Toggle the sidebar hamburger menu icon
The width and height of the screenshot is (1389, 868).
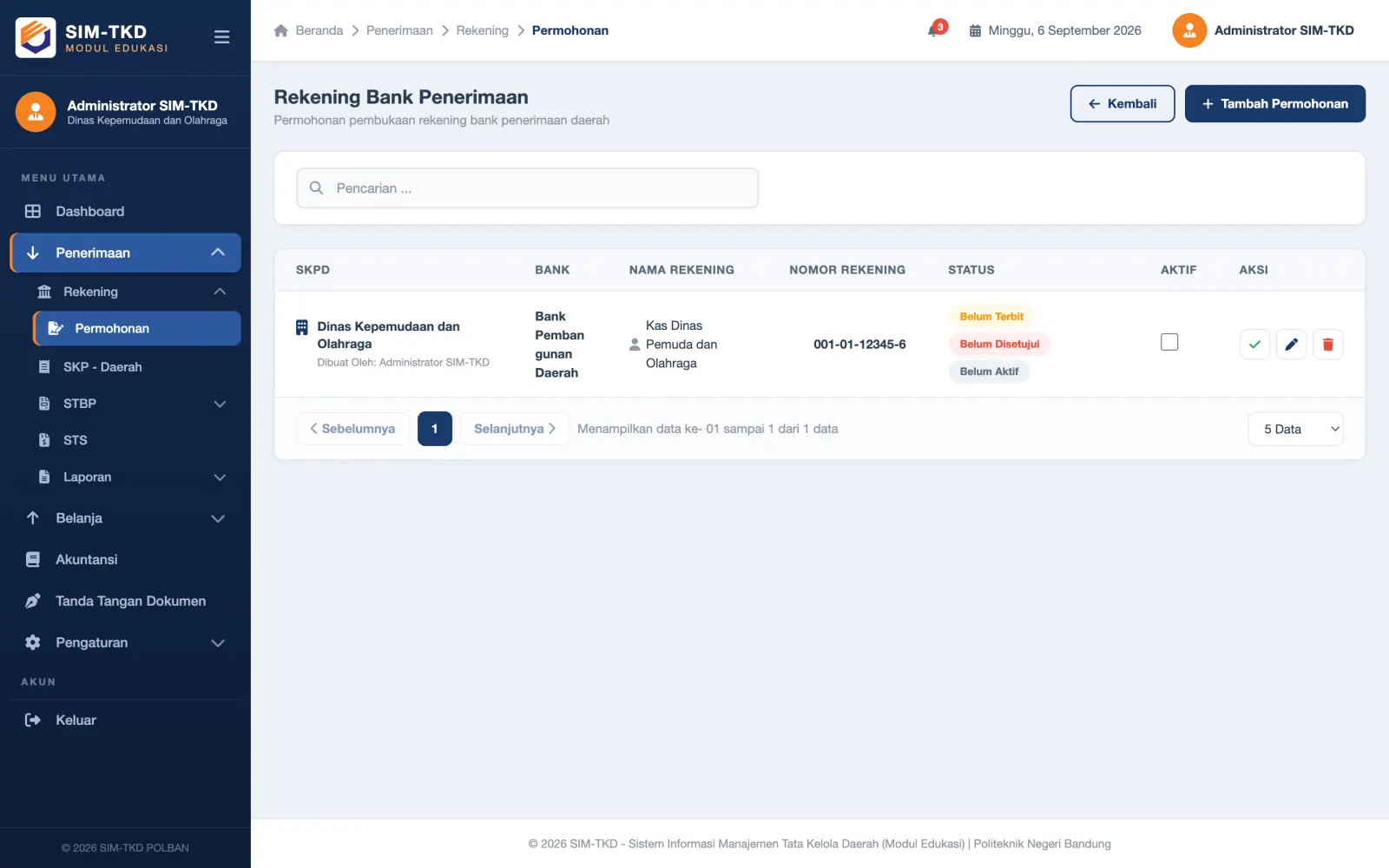click(221, 37)
